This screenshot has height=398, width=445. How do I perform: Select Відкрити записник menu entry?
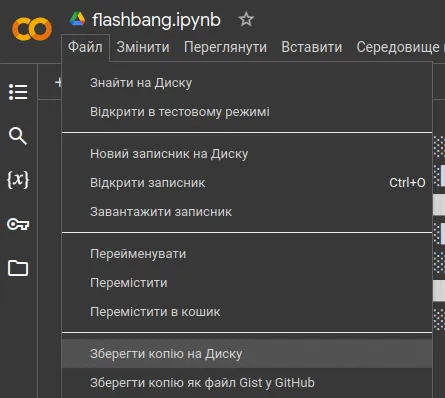[247, 183]
